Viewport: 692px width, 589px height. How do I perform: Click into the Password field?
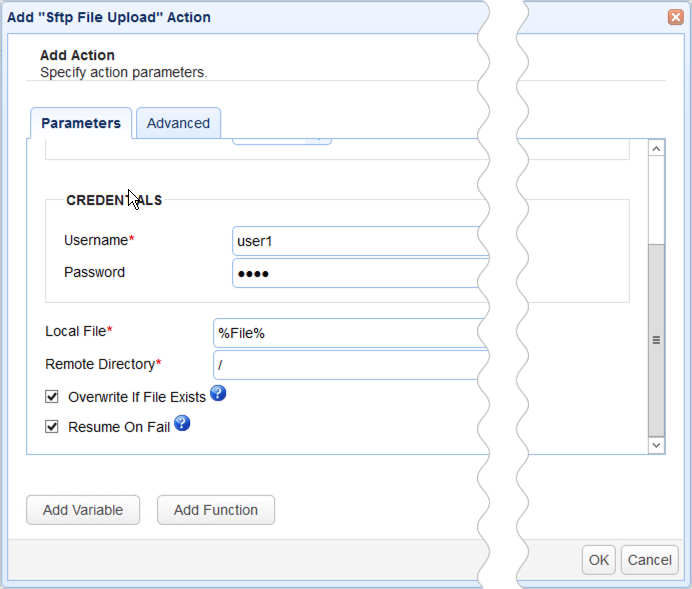(x=360, y=273)
